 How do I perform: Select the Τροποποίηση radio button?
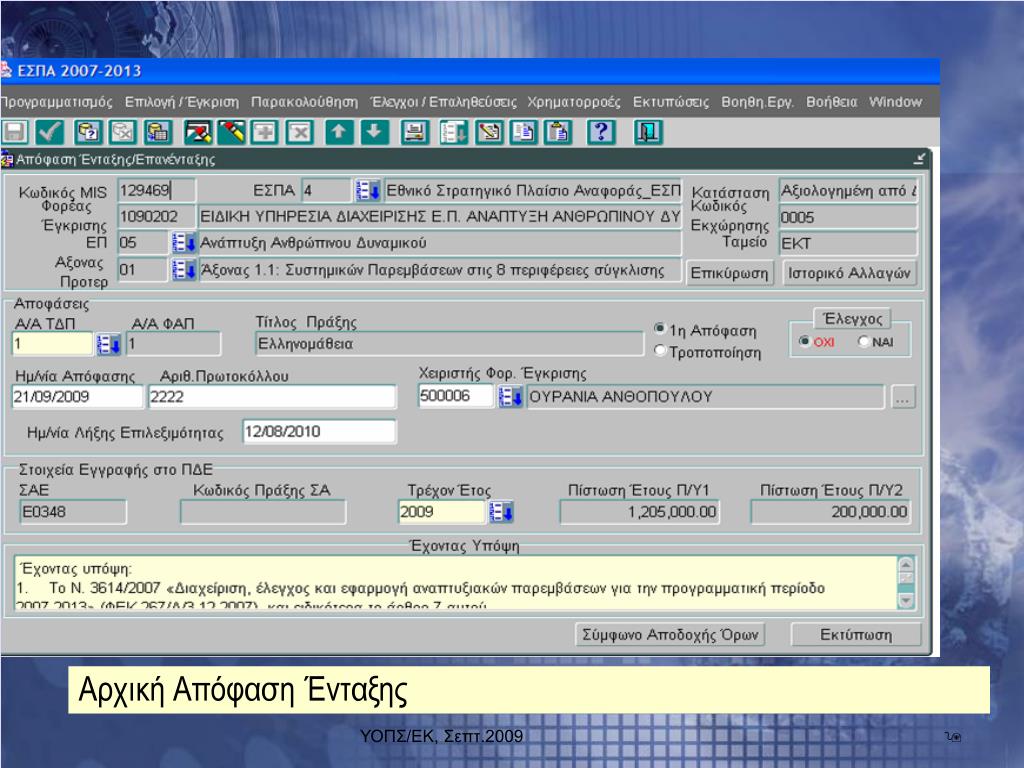[660, 351]
